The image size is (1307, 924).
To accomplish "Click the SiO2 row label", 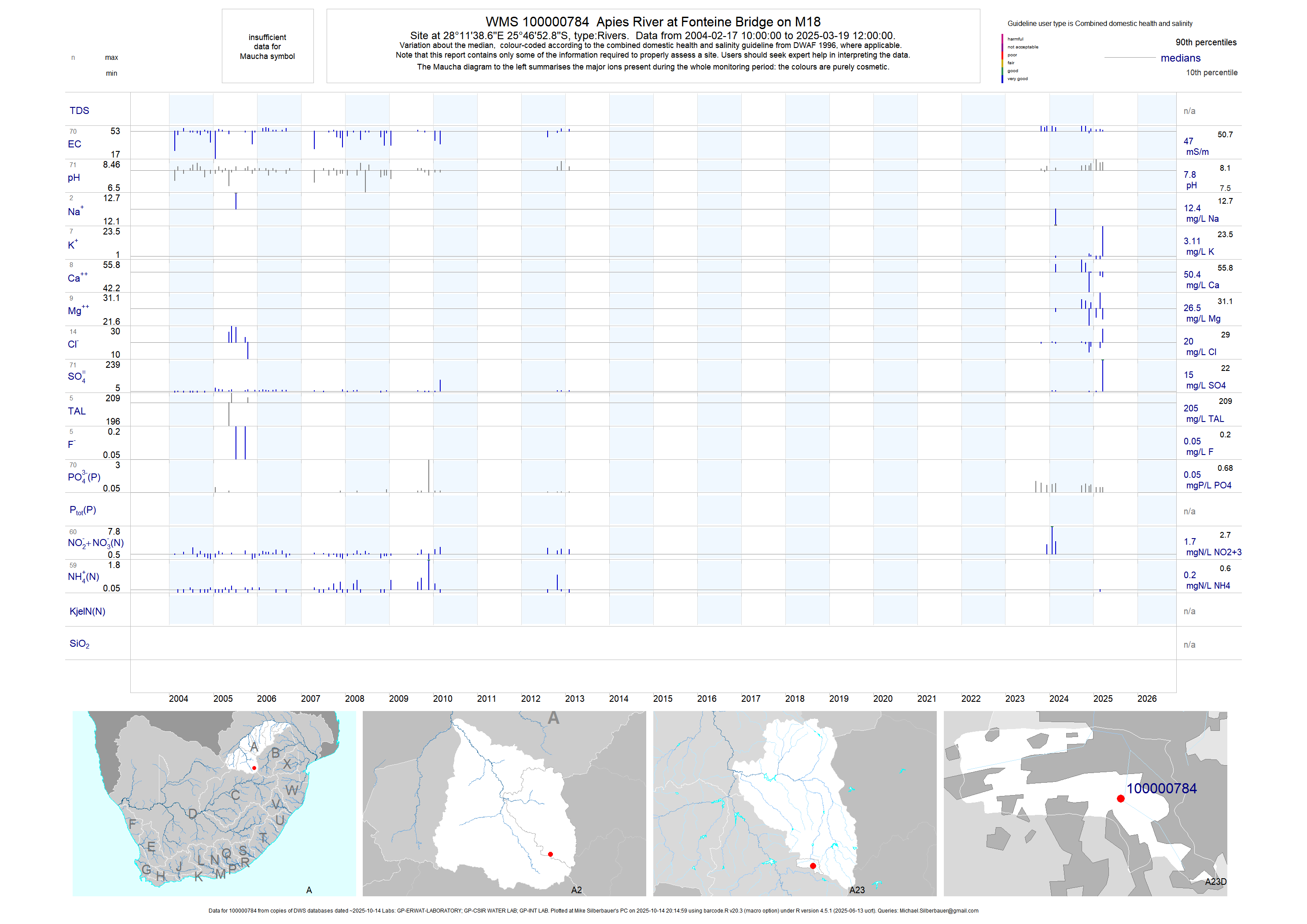I will pyautogui.click(x=79, y=643).
